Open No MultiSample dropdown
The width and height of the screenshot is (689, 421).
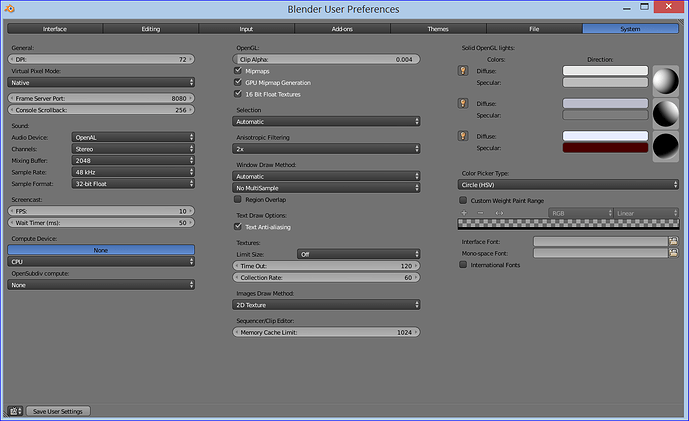pyautogui.click(x=326, y=188)
